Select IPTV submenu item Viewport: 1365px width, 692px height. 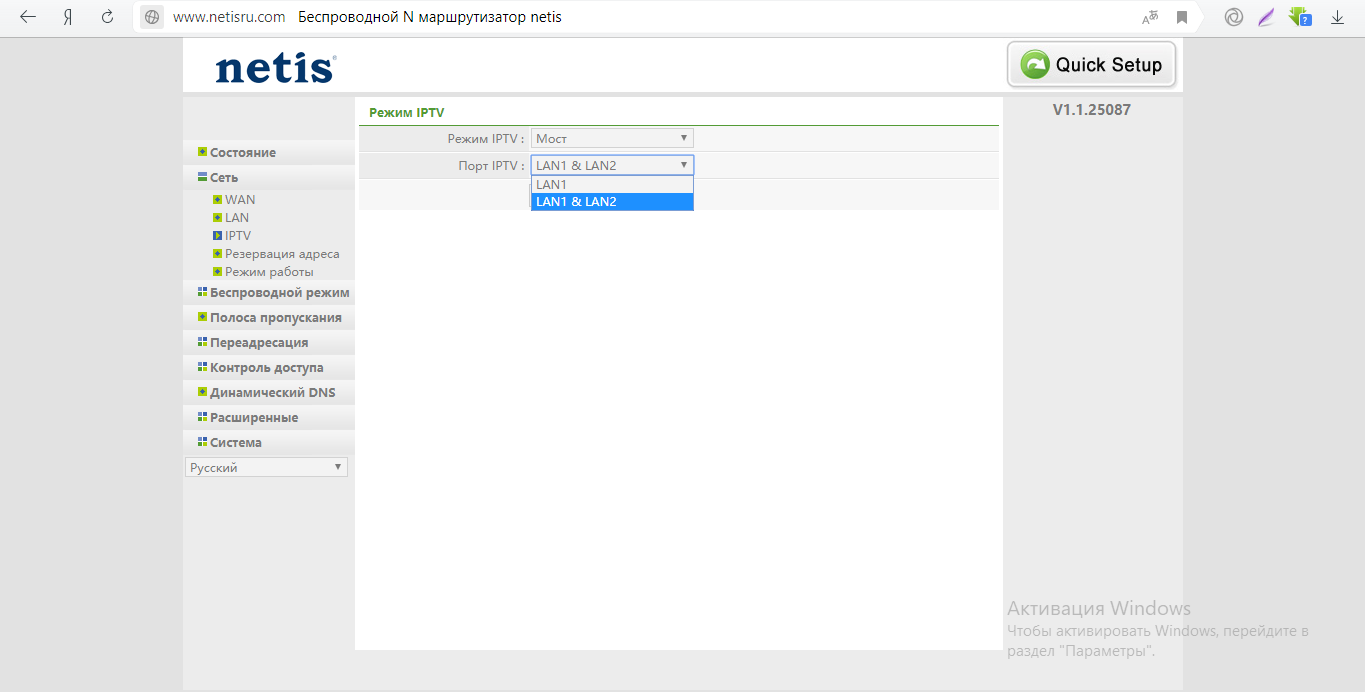[238, 235]
